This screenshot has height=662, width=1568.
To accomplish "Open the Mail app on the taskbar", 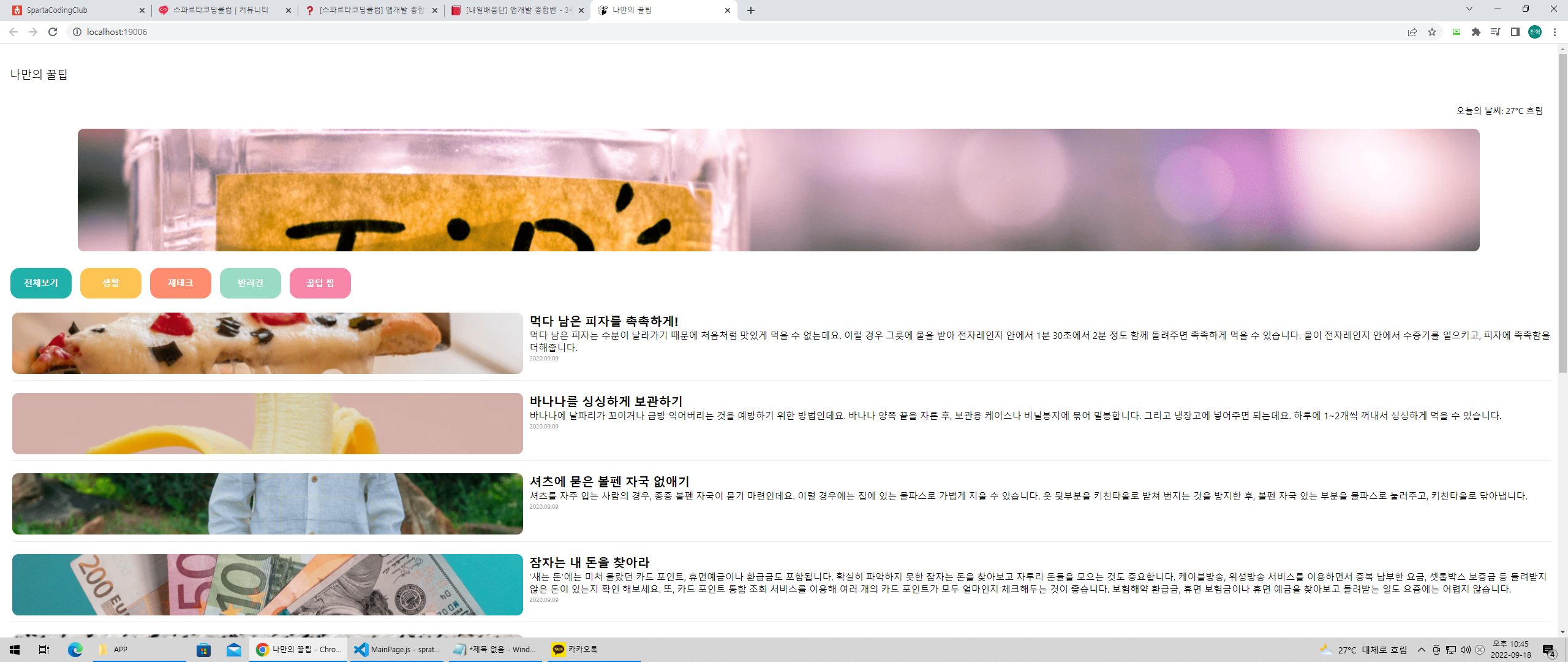I will 234,650.
